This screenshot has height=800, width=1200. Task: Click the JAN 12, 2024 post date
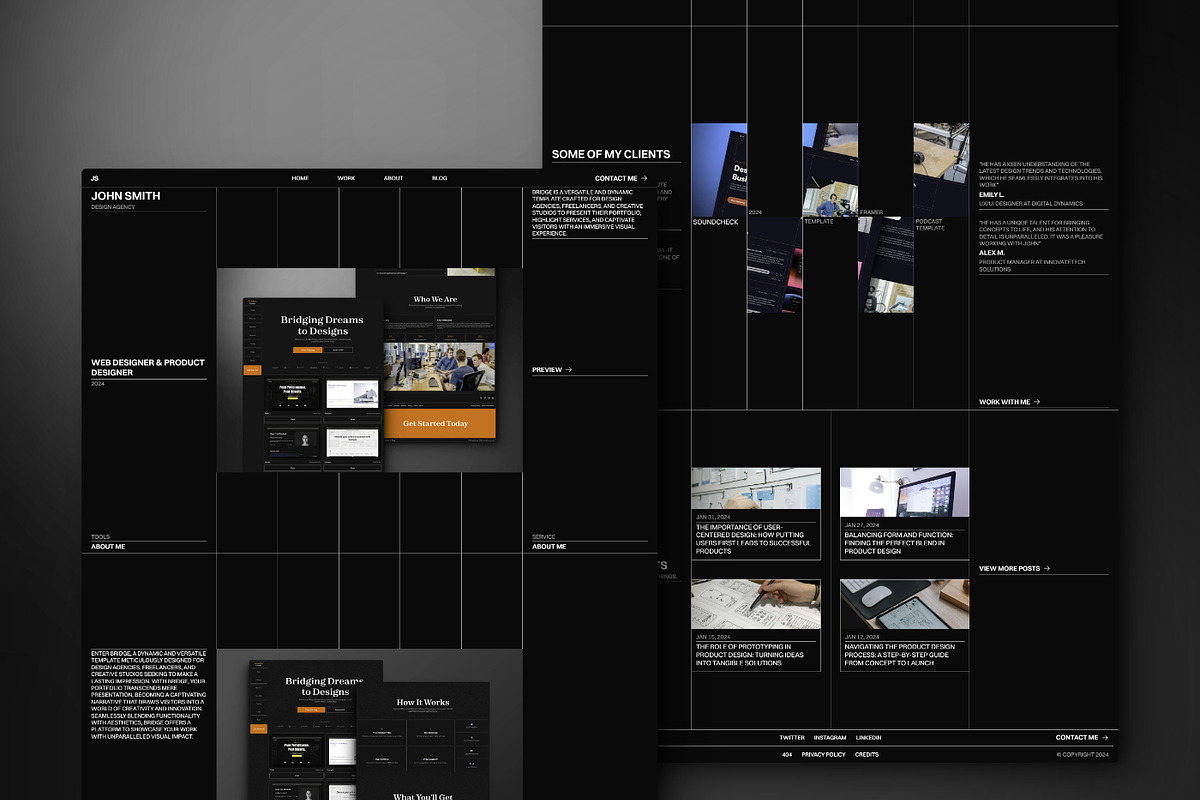tap(862, 637)
